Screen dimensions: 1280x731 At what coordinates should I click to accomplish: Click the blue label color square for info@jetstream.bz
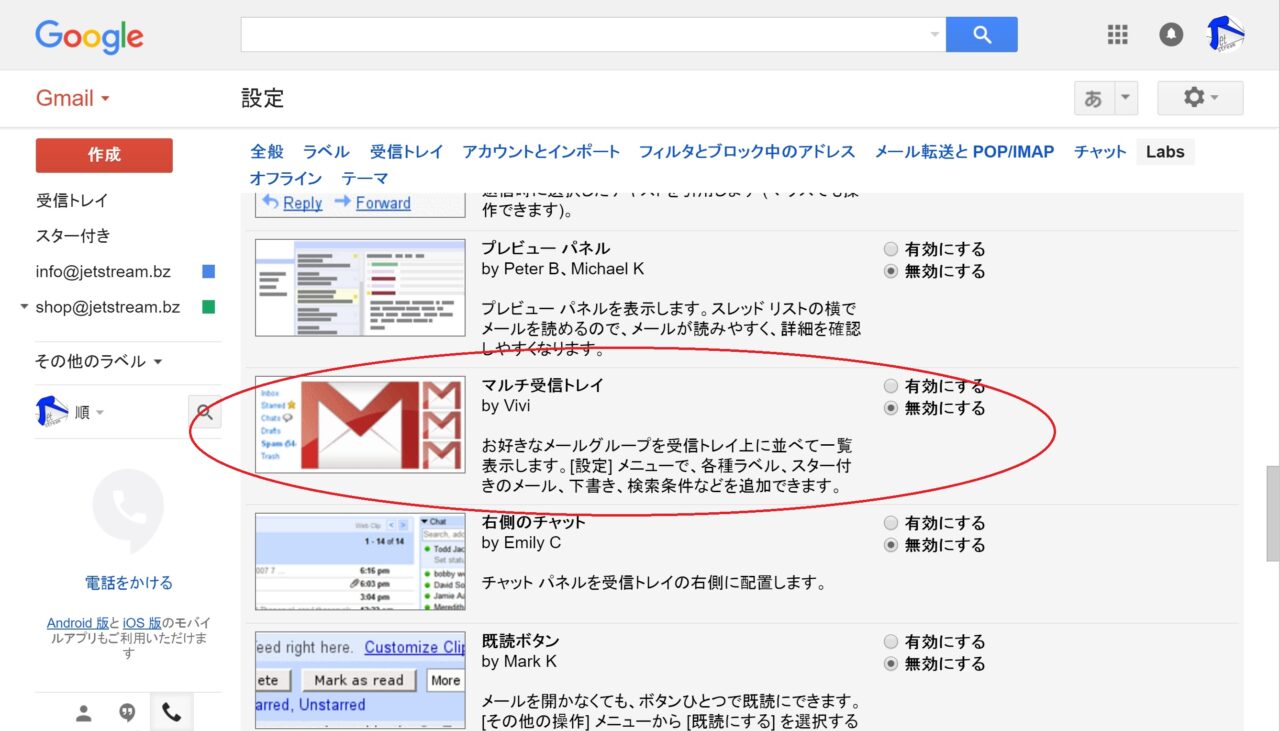pos(208,271)
